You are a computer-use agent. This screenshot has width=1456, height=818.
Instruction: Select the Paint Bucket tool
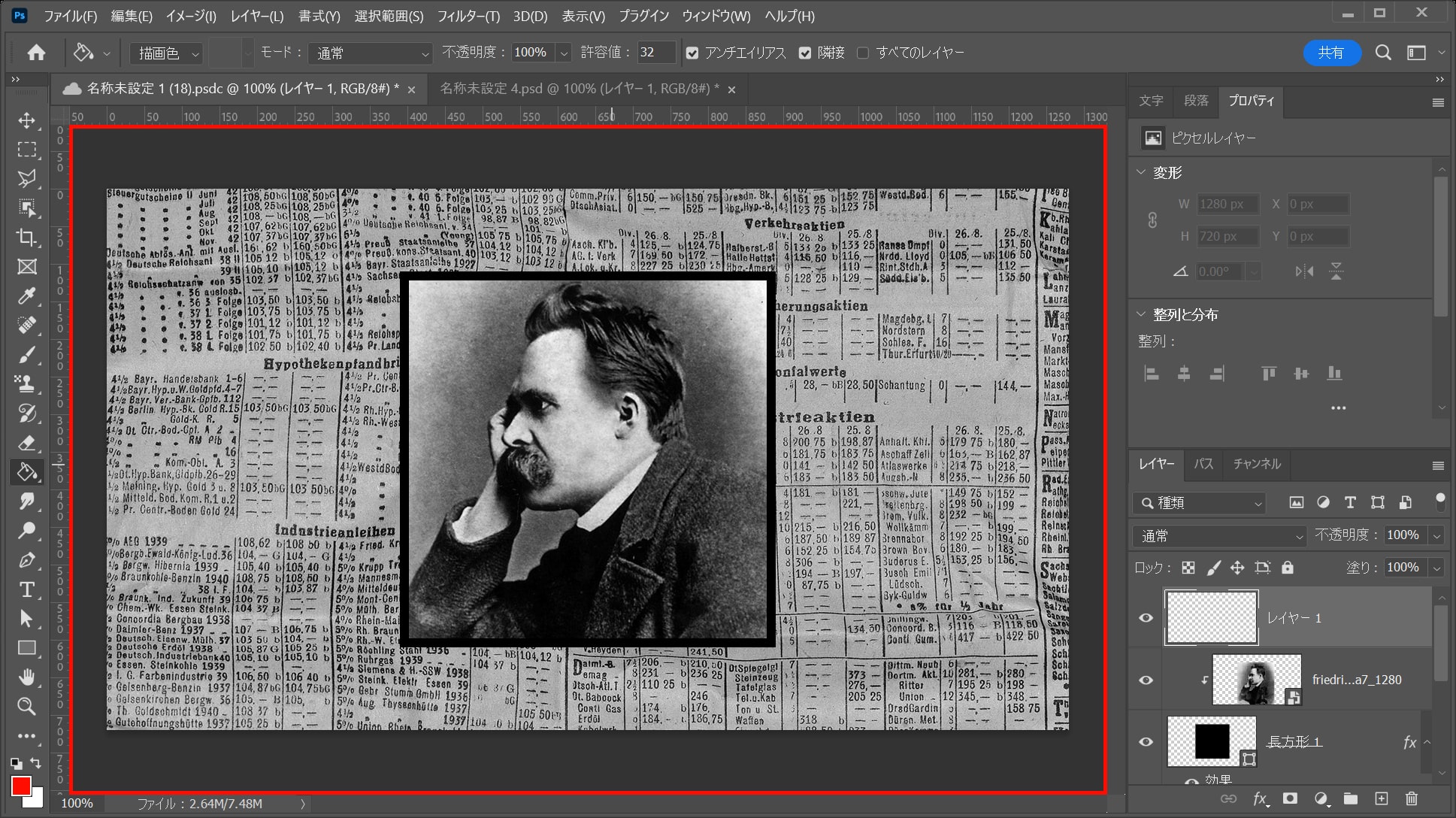tap(27, 472)
